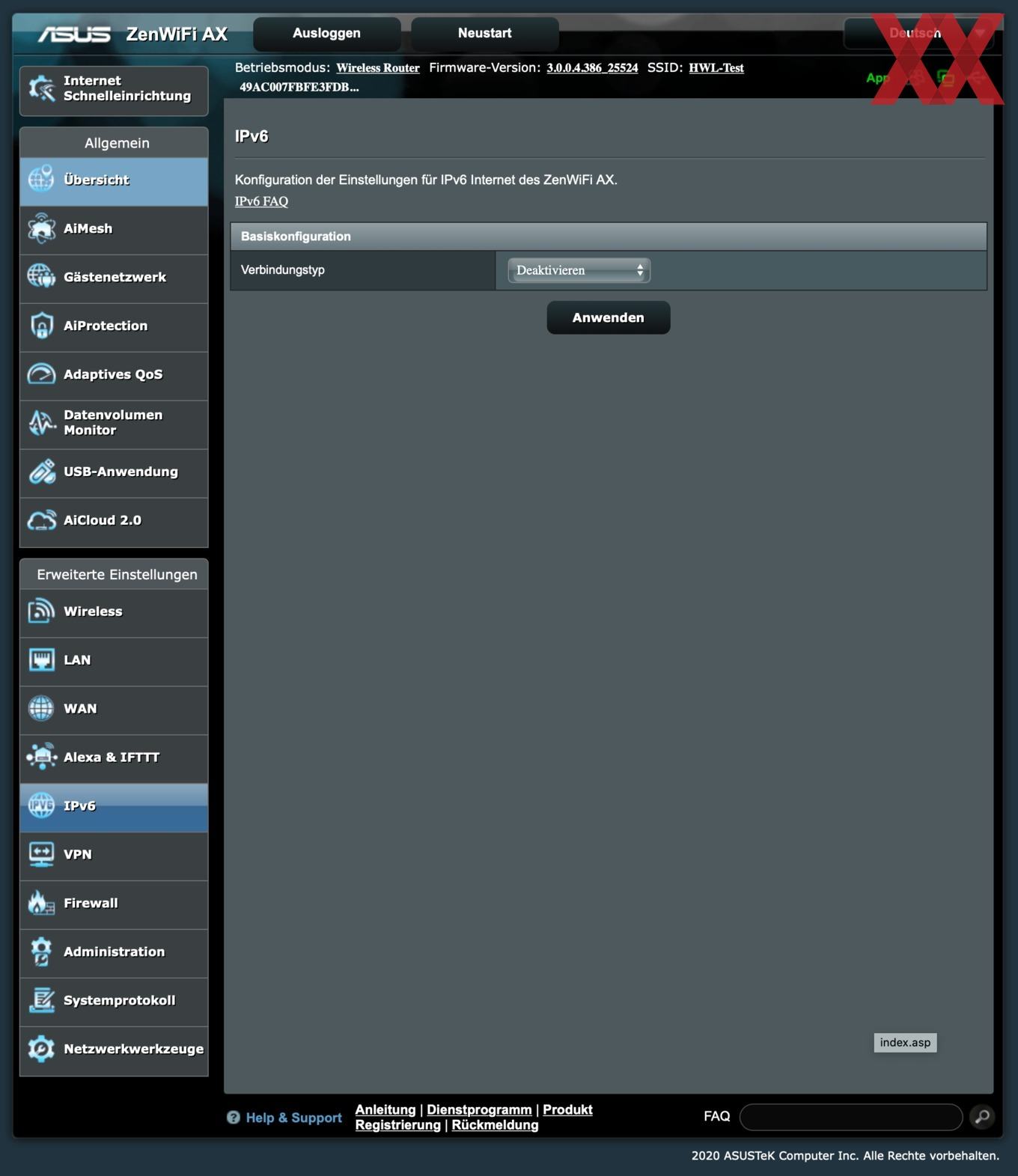The height and width of the screenshot is (1176, 1018).
Task: Click the IPv6 globe icon
Action: coord(41,806)
